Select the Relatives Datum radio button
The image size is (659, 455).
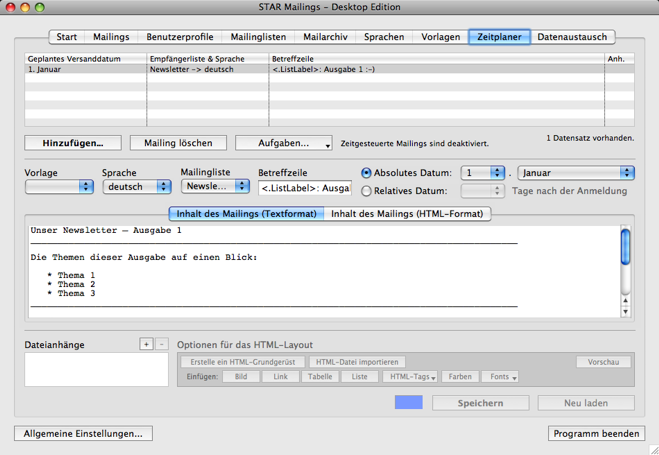[366, 191]
